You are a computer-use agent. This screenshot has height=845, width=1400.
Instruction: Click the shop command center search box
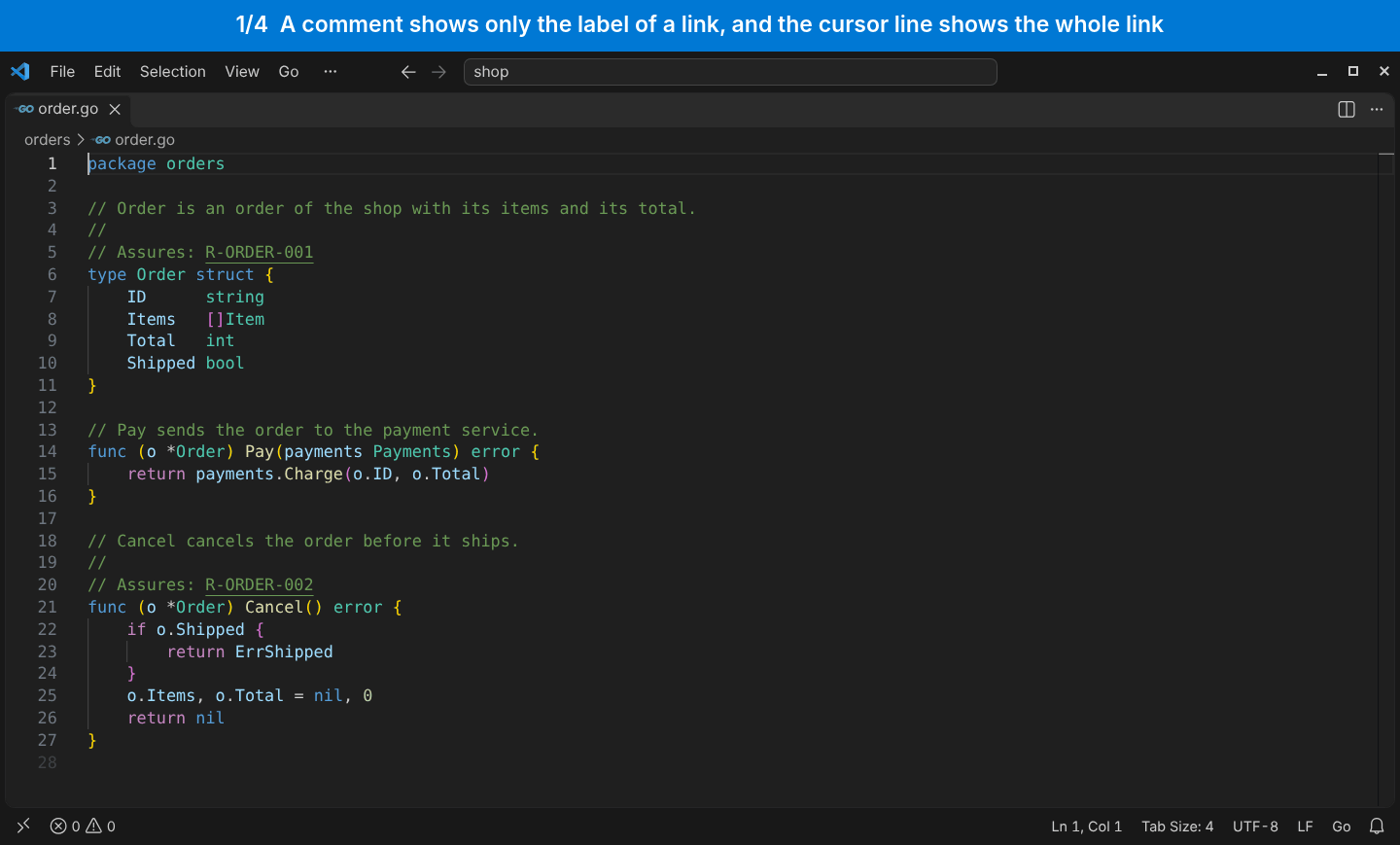[730, 72]
